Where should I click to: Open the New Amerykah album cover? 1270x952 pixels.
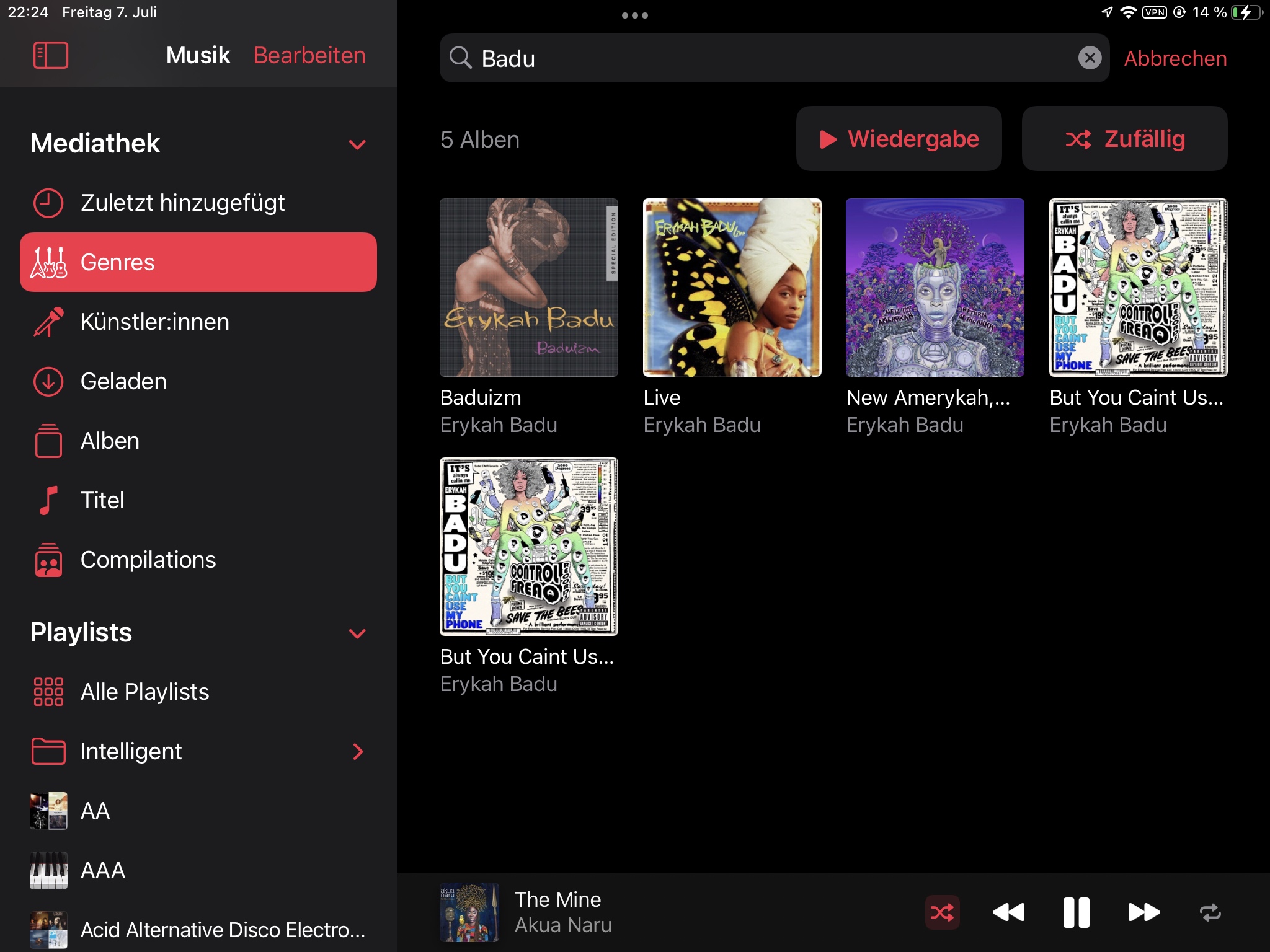(935, 288)
